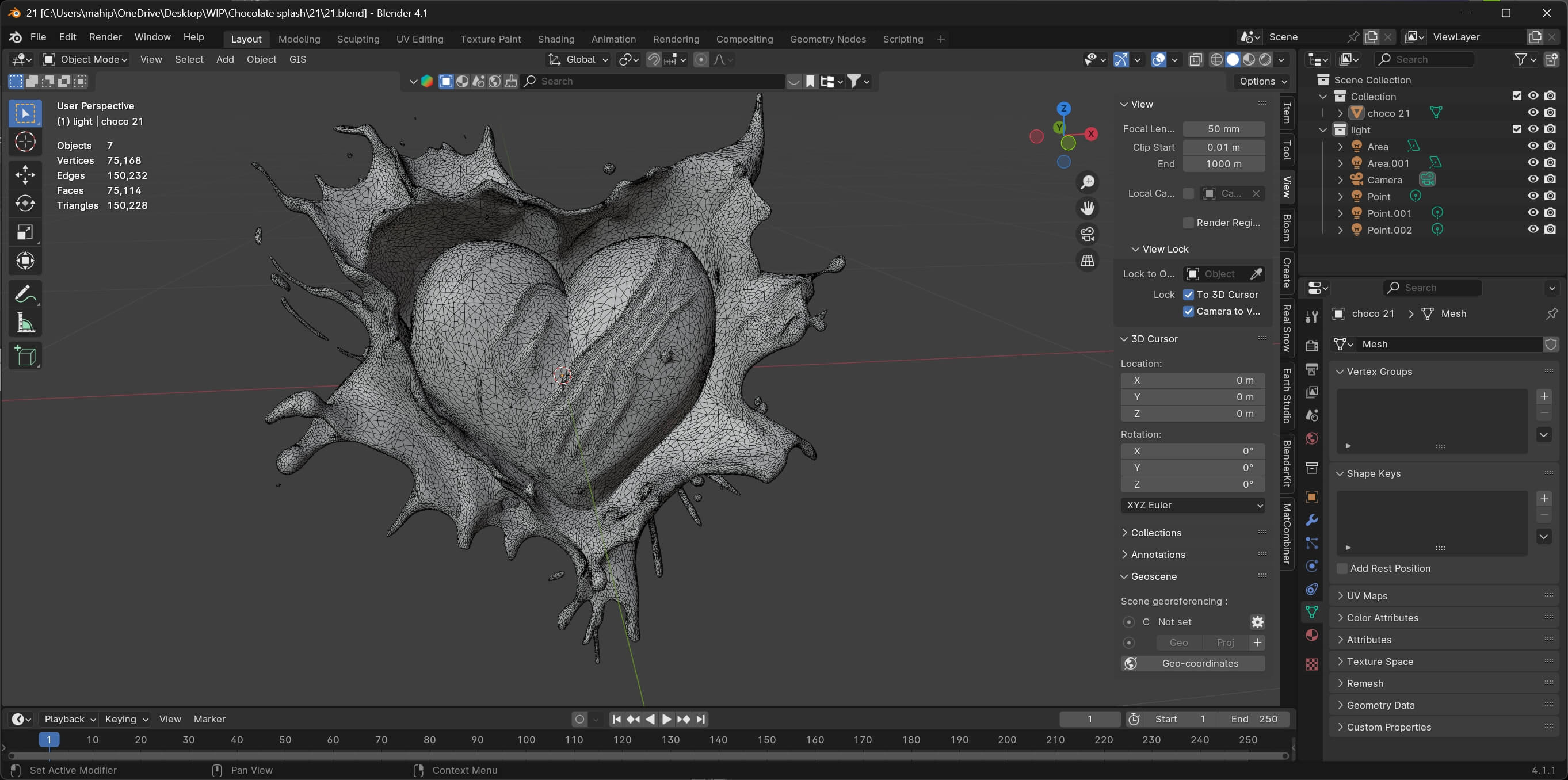
Task: Hide the Camera object in viewport
Action: (1533, 179)
